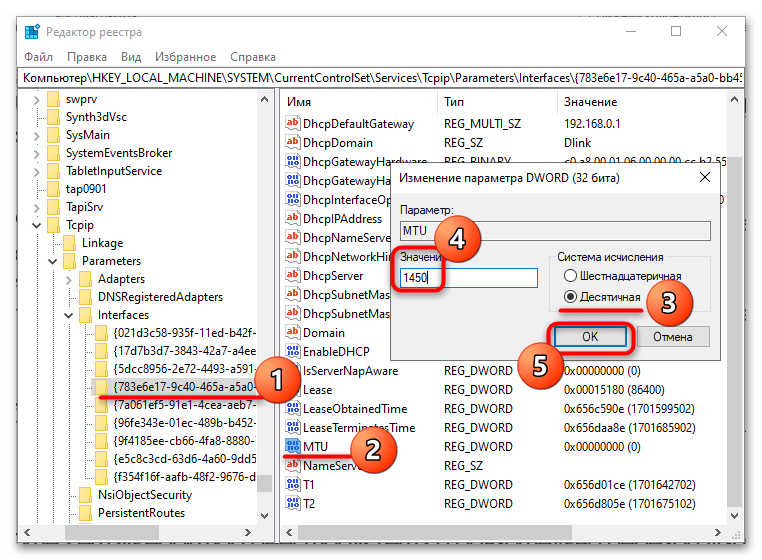Click the T2 DWORD value icon

click(x=293, y=503)
